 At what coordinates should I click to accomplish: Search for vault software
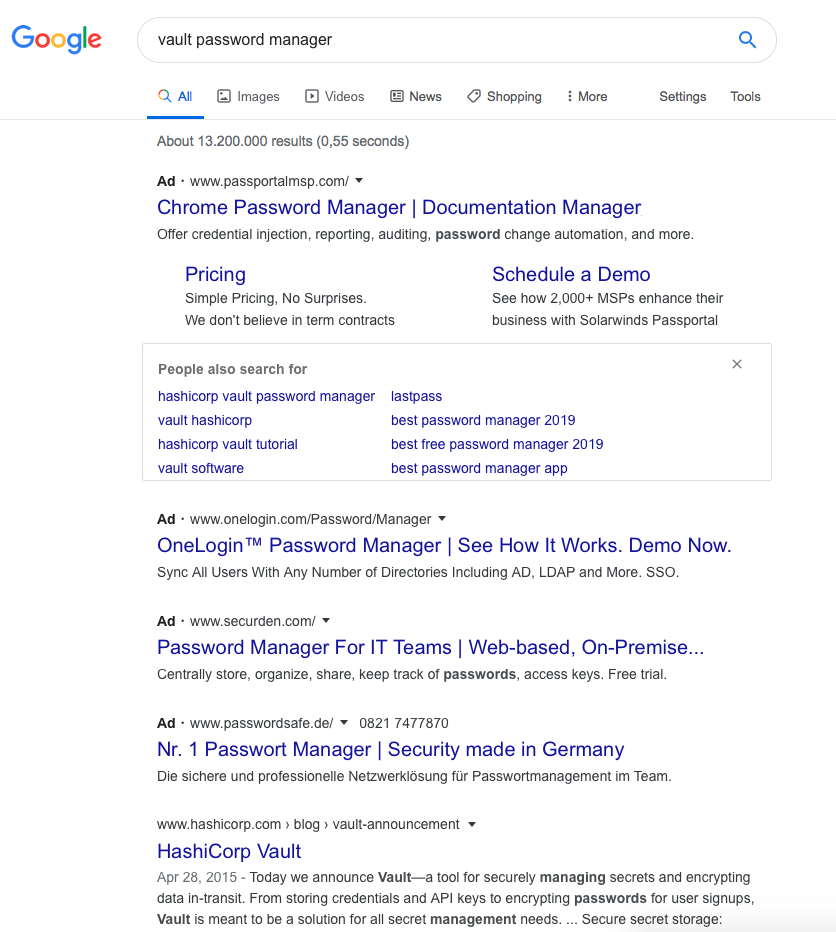coord(201,468)
